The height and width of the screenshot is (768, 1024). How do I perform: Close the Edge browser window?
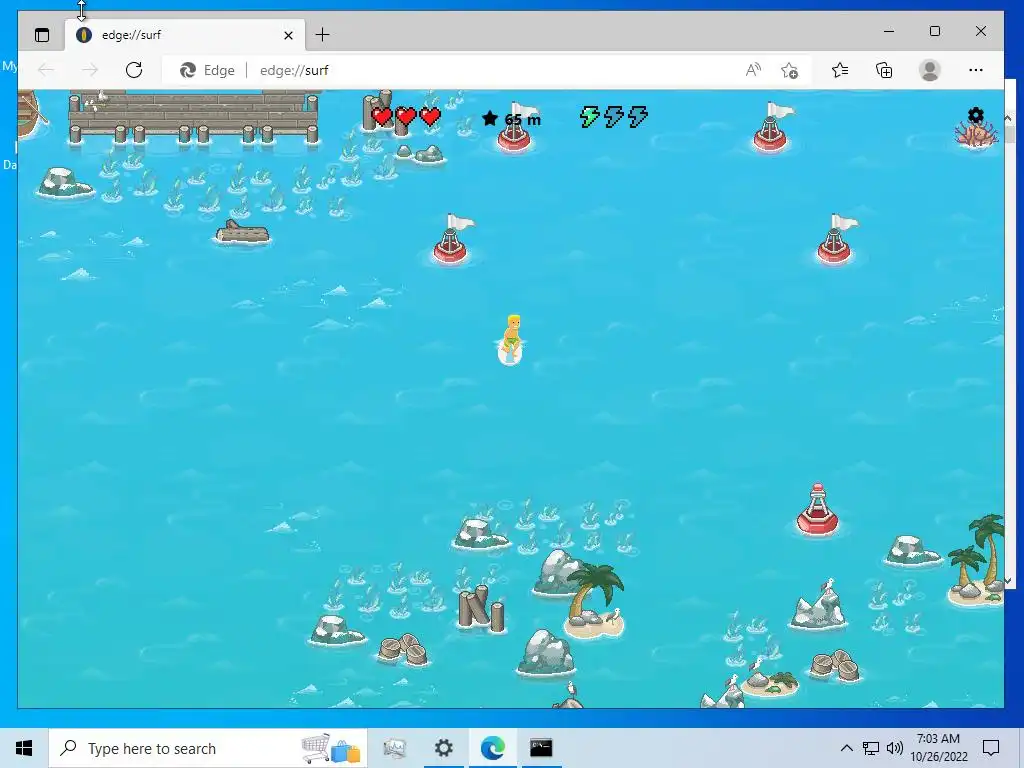980,31
